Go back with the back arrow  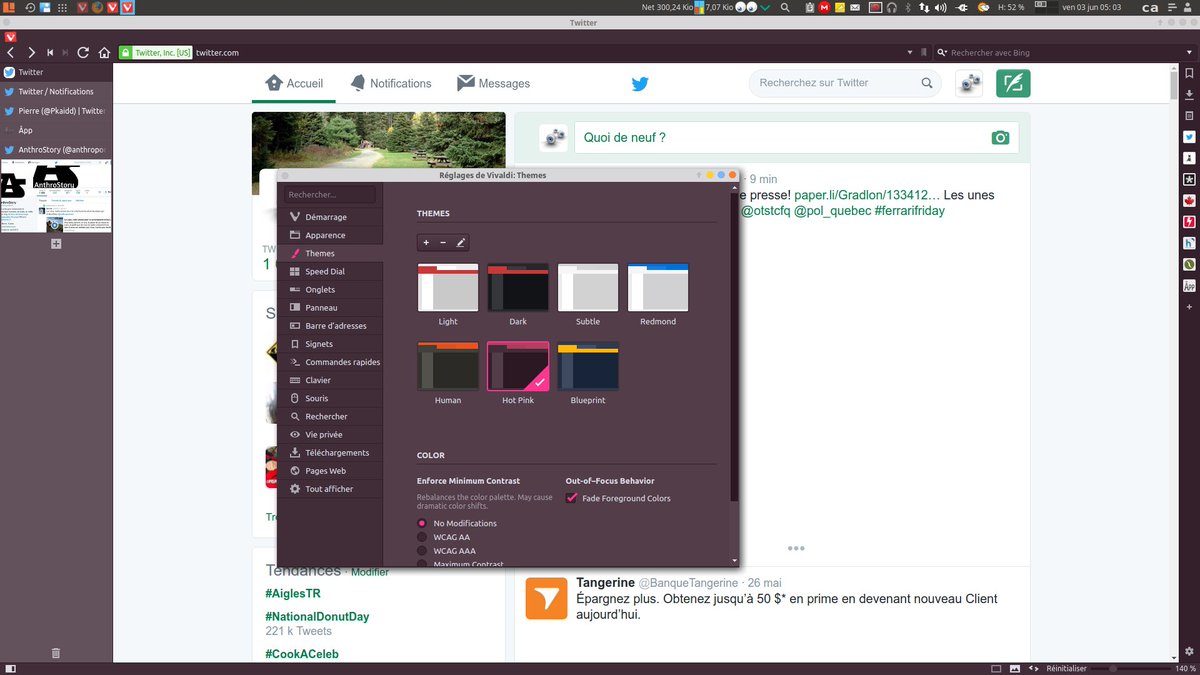point(11,52)
